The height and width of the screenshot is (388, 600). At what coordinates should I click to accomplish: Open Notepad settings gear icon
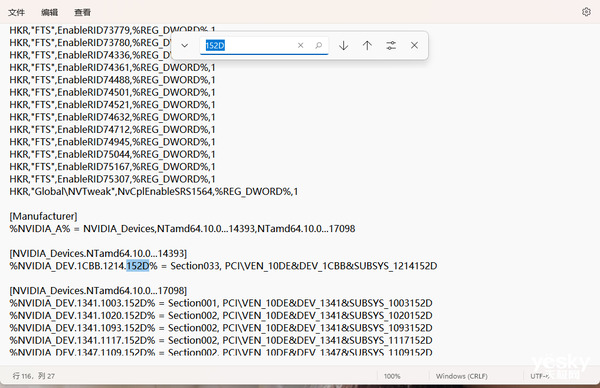click(586, 12)
